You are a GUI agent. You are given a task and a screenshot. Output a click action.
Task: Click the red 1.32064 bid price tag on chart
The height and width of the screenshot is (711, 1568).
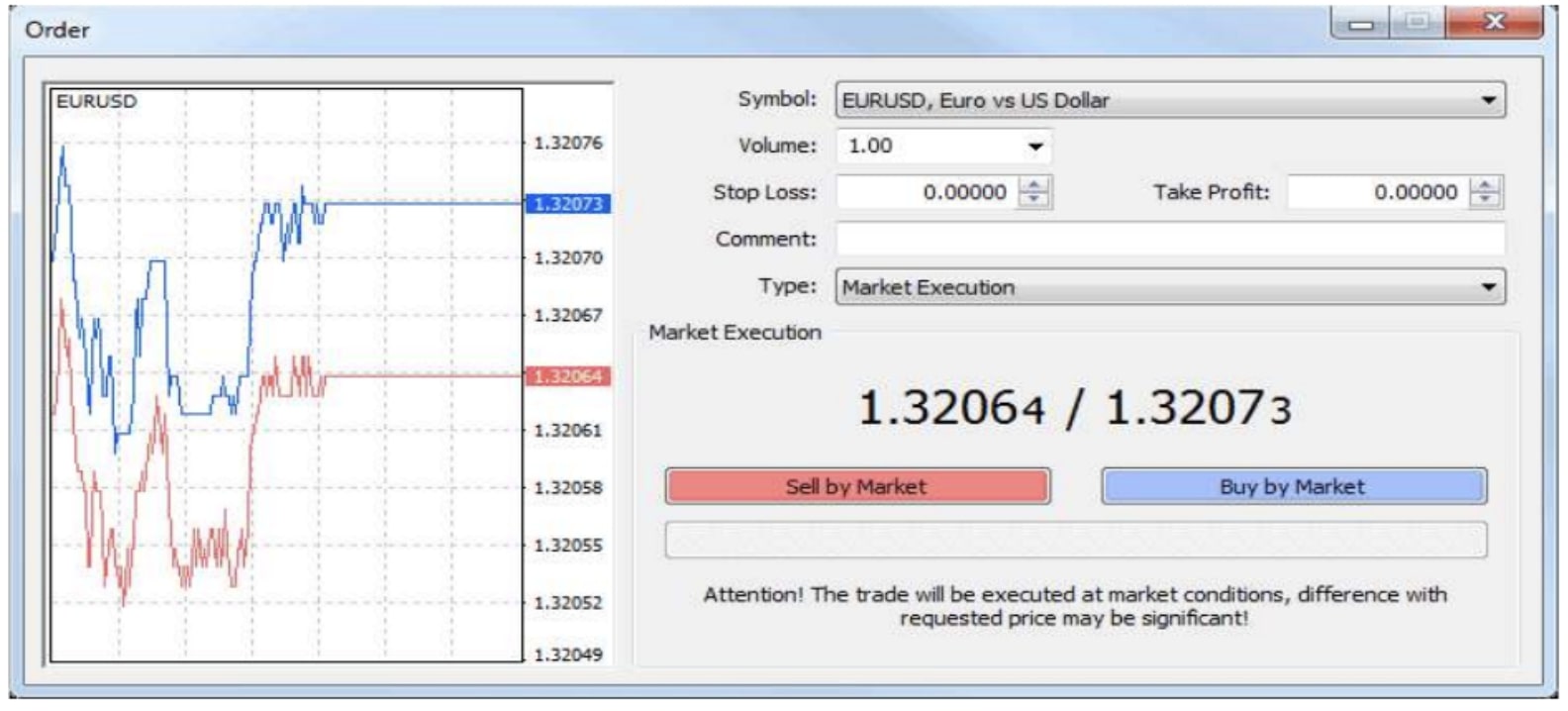[567, 376]
